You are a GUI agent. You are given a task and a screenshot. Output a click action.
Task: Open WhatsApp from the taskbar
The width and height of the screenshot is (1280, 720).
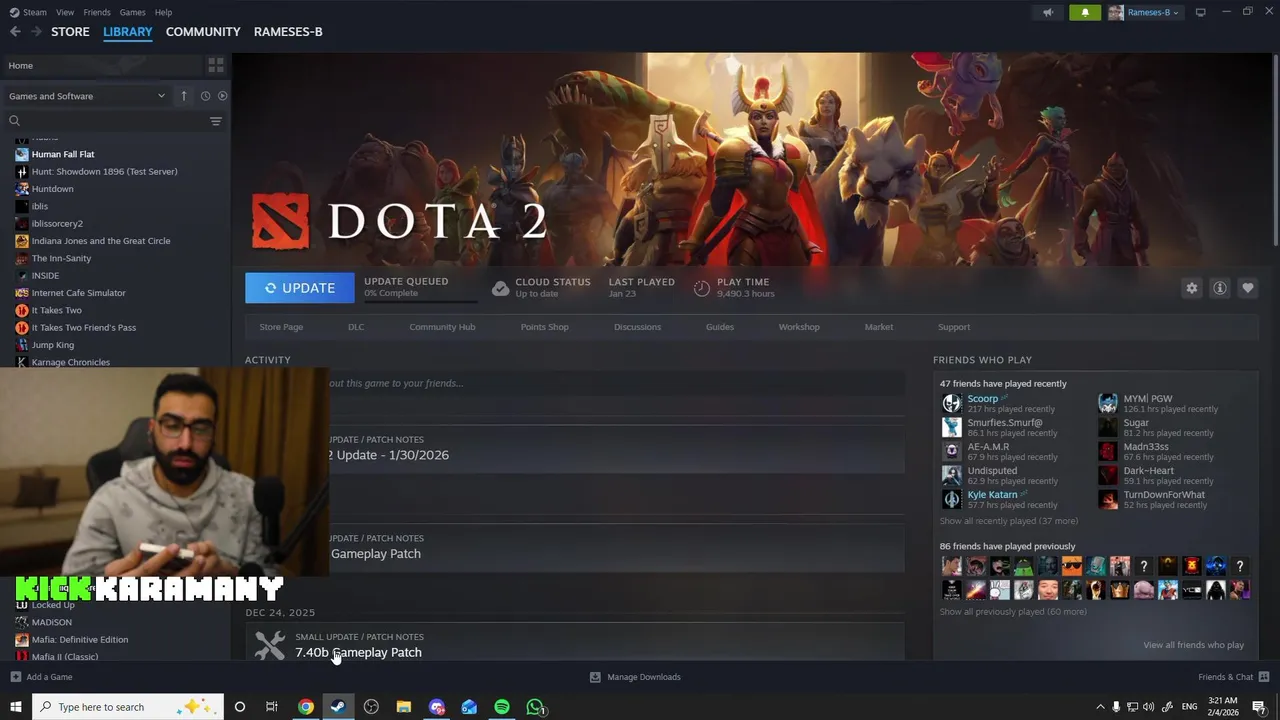coord(535,707)
